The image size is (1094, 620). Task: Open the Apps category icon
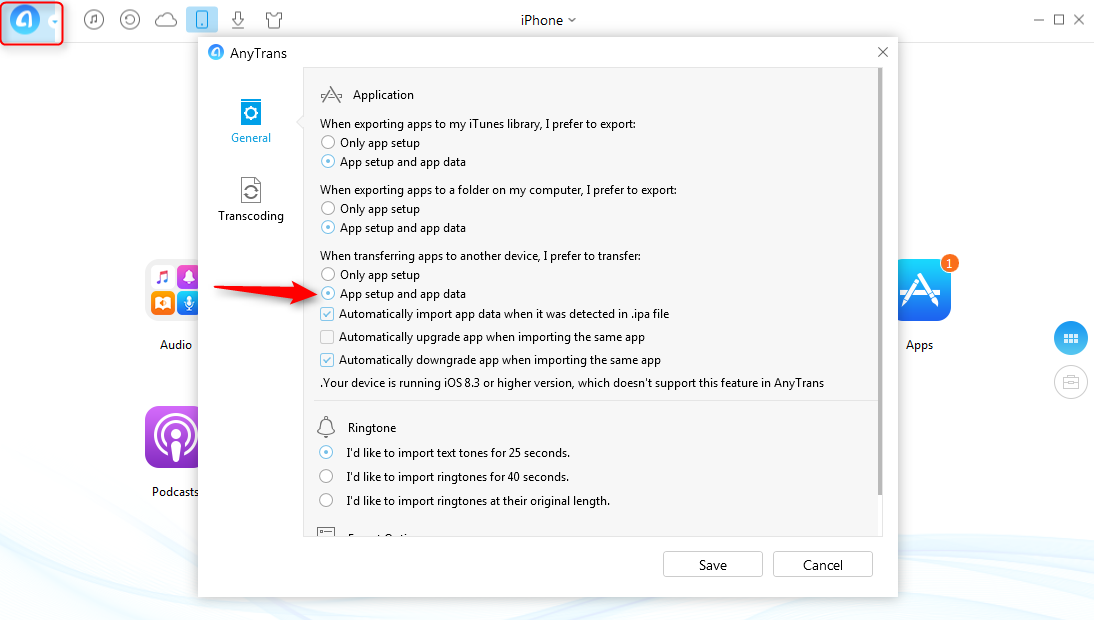[925, 290]
